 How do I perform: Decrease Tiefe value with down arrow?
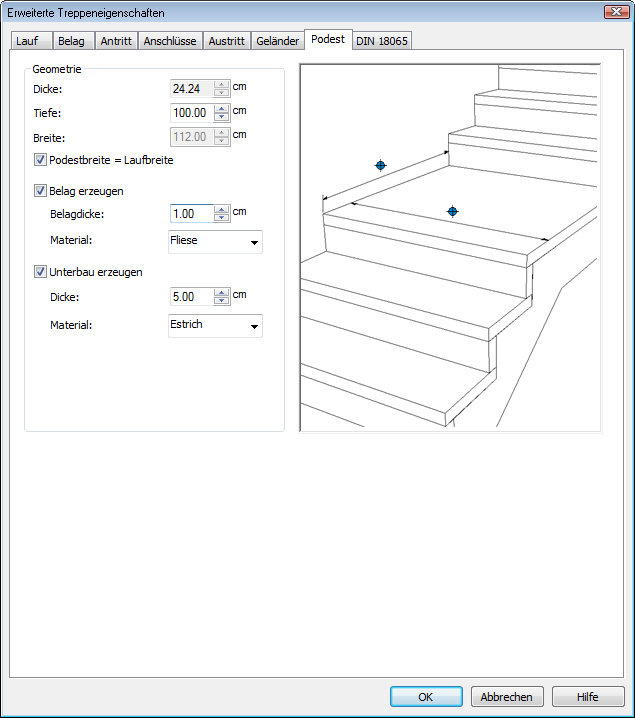coord(222,117)
